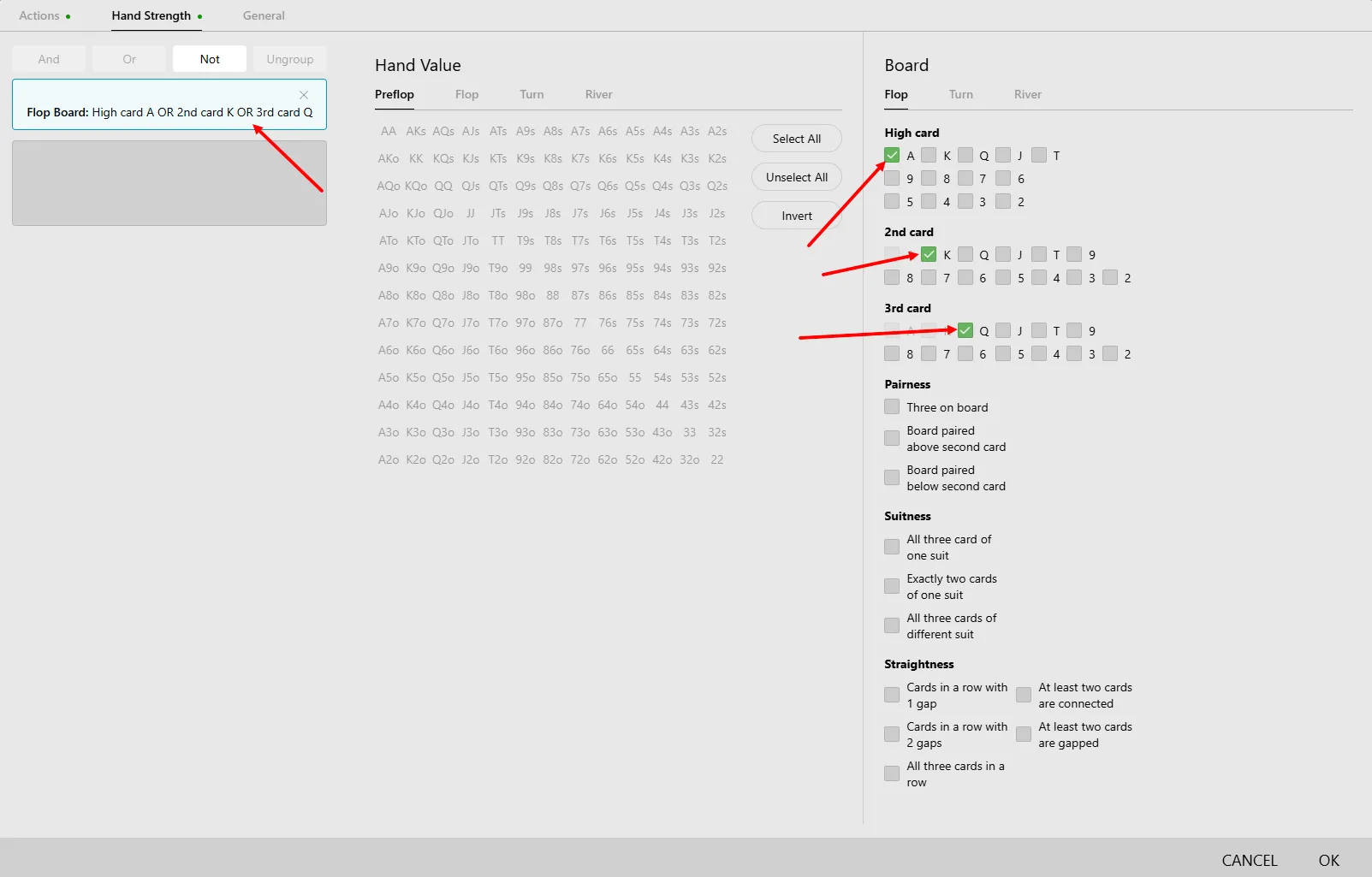Confirm with the OK button
This screenshot has width=1372, height=877.
pyautogui.click(x=1328, y=860)
